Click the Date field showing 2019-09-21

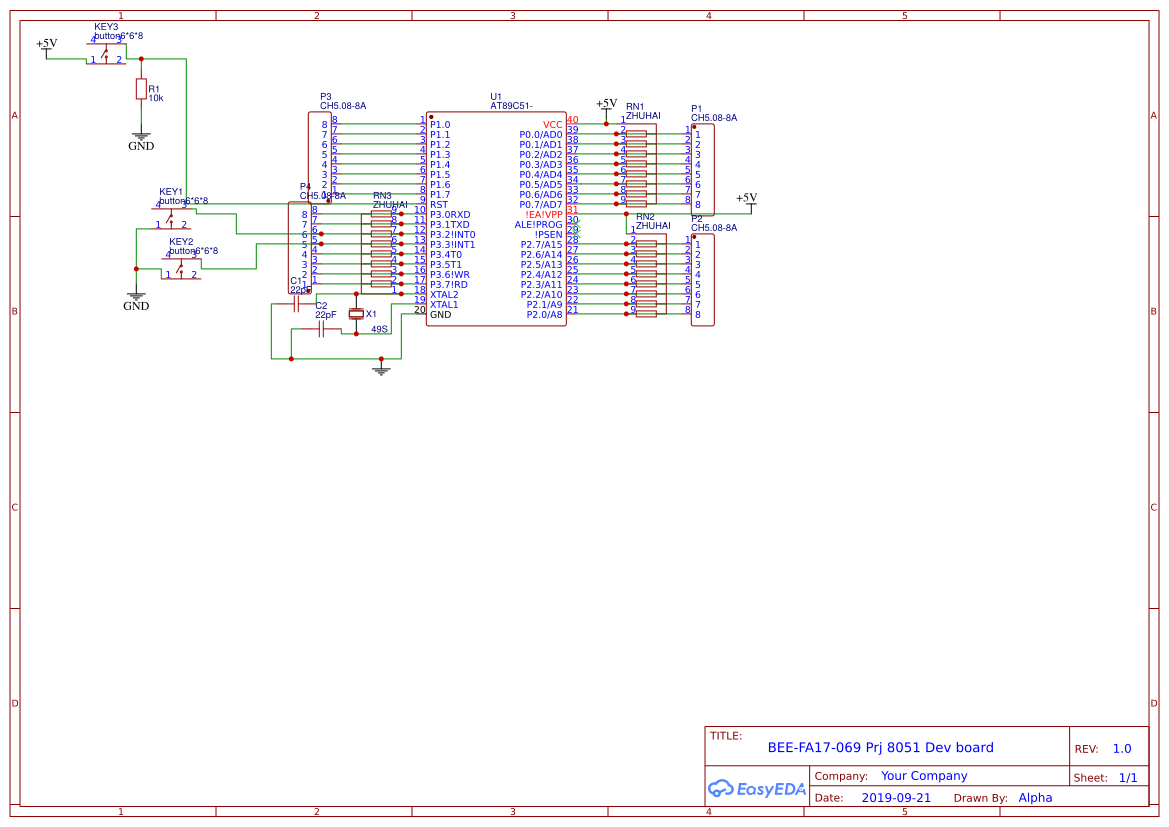pyautogui.click(x=898, y=797)
